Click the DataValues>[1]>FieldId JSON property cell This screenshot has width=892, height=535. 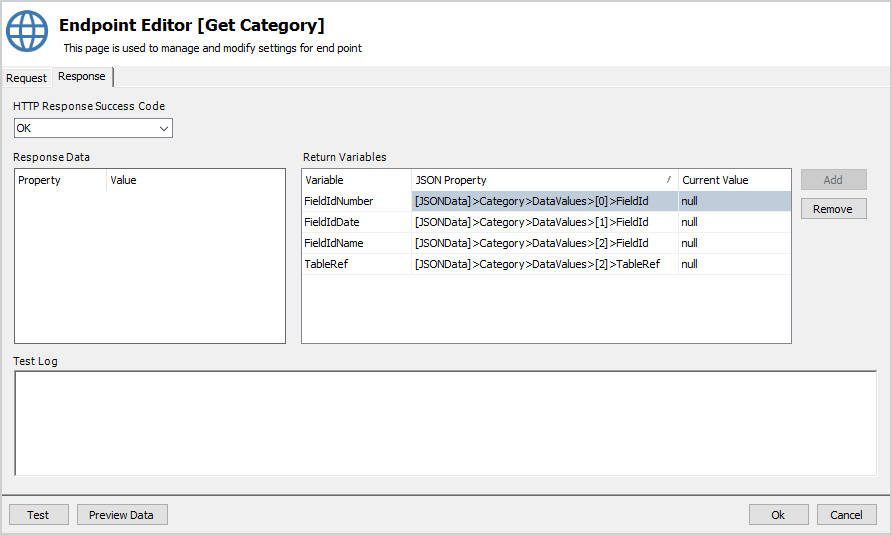pos(544,222)
